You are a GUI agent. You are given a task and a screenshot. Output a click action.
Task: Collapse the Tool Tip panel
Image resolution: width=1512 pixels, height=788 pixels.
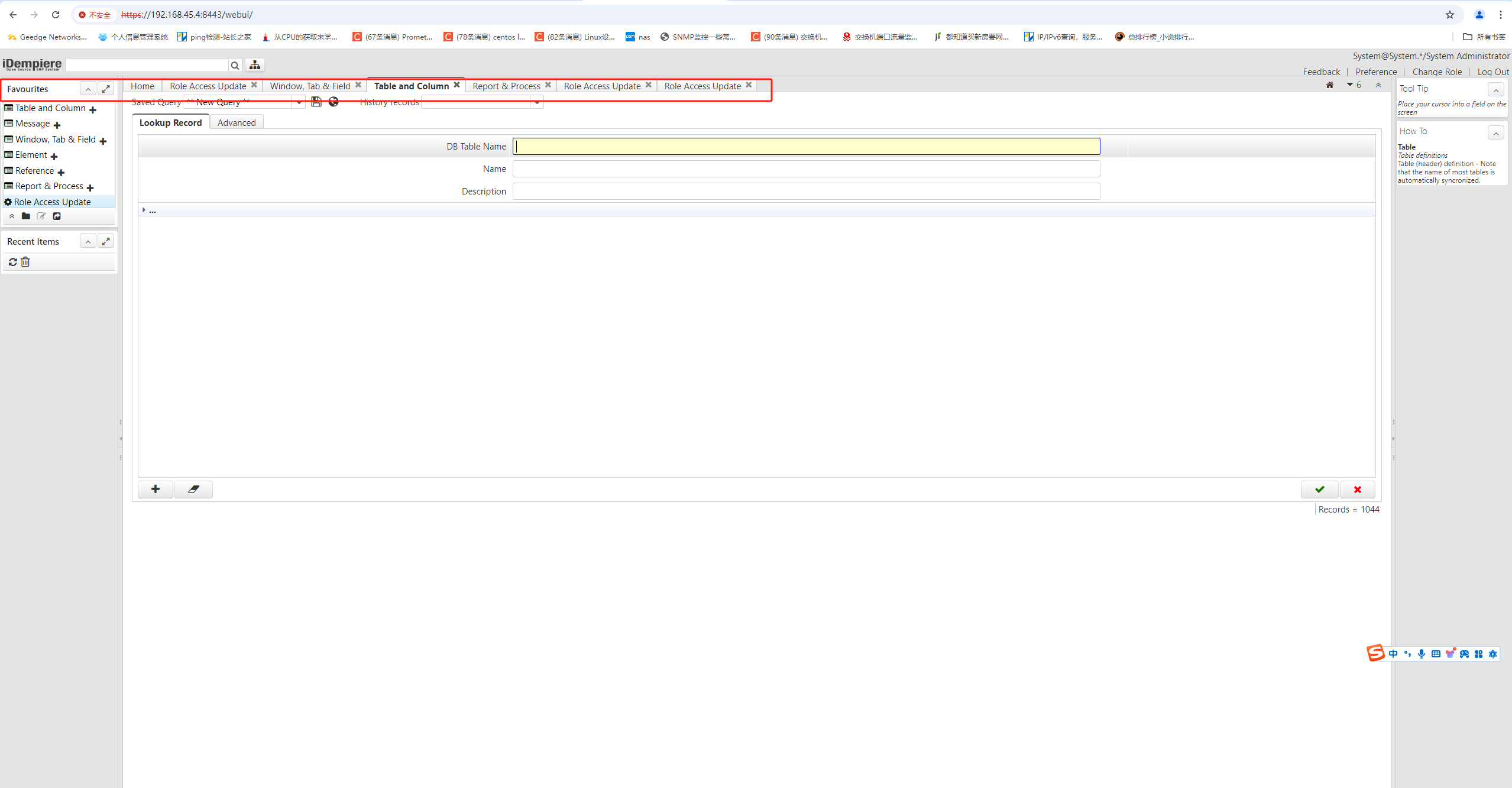1495,90
